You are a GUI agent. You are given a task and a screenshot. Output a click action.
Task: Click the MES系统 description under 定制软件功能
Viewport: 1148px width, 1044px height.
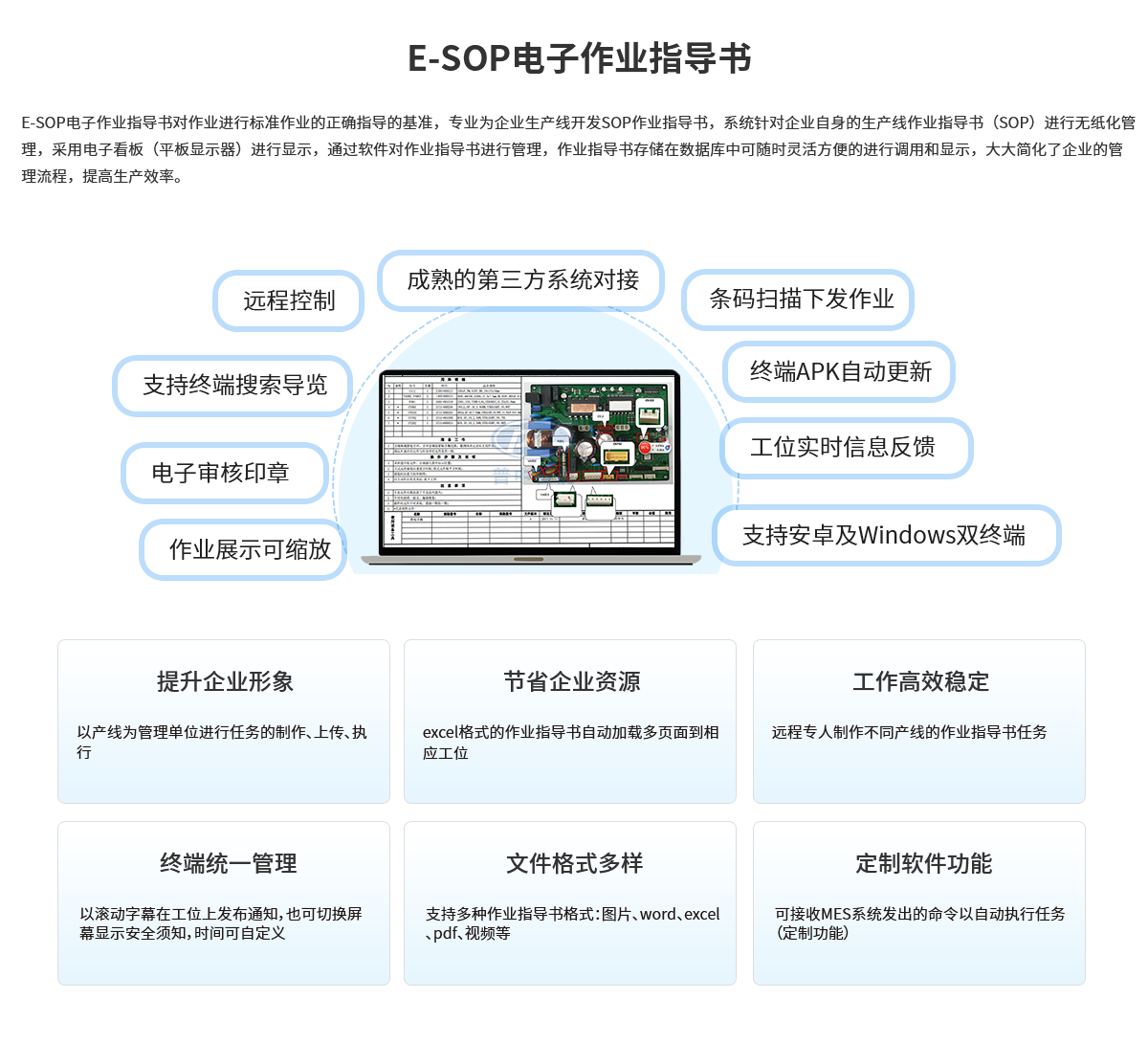click(x=919, y=923)
